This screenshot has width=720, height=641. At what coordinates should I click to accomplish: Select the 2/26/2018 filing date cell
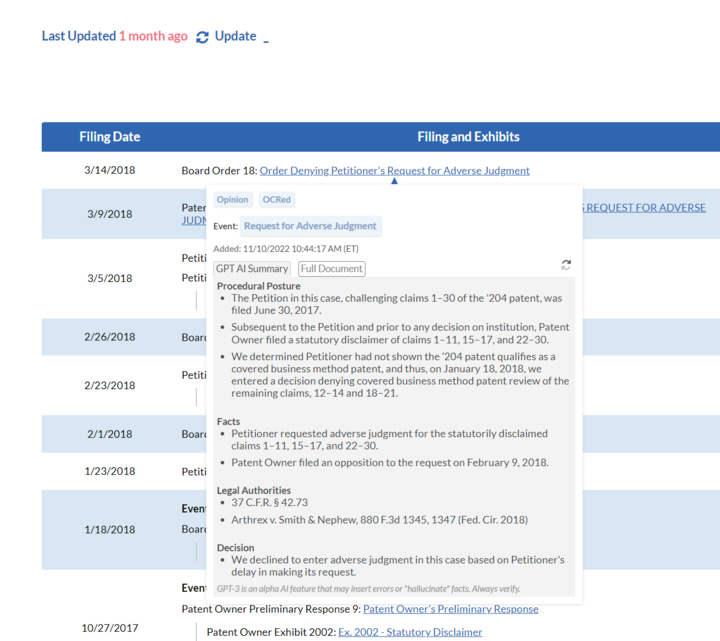pyautogui.click(x=110, y=337)
